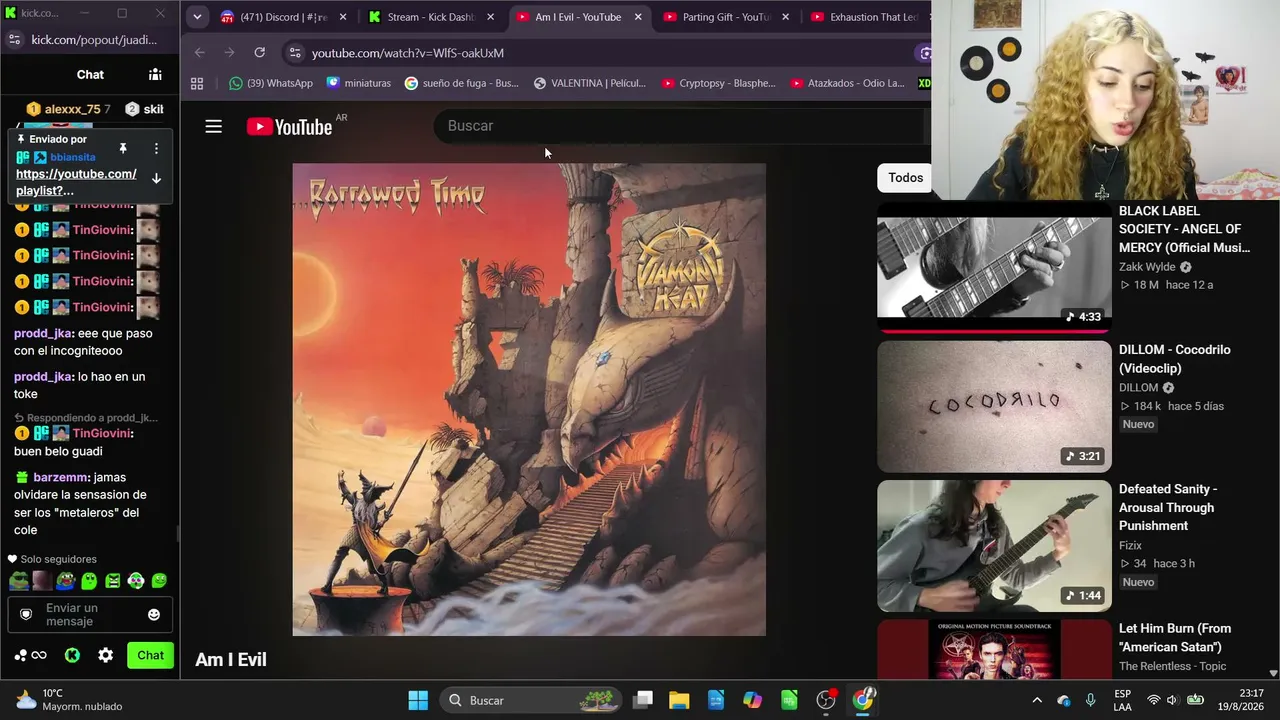This screenshot has height=720, width=1280.
Task: Click the green Kick K badge icon
Action: 72,656
